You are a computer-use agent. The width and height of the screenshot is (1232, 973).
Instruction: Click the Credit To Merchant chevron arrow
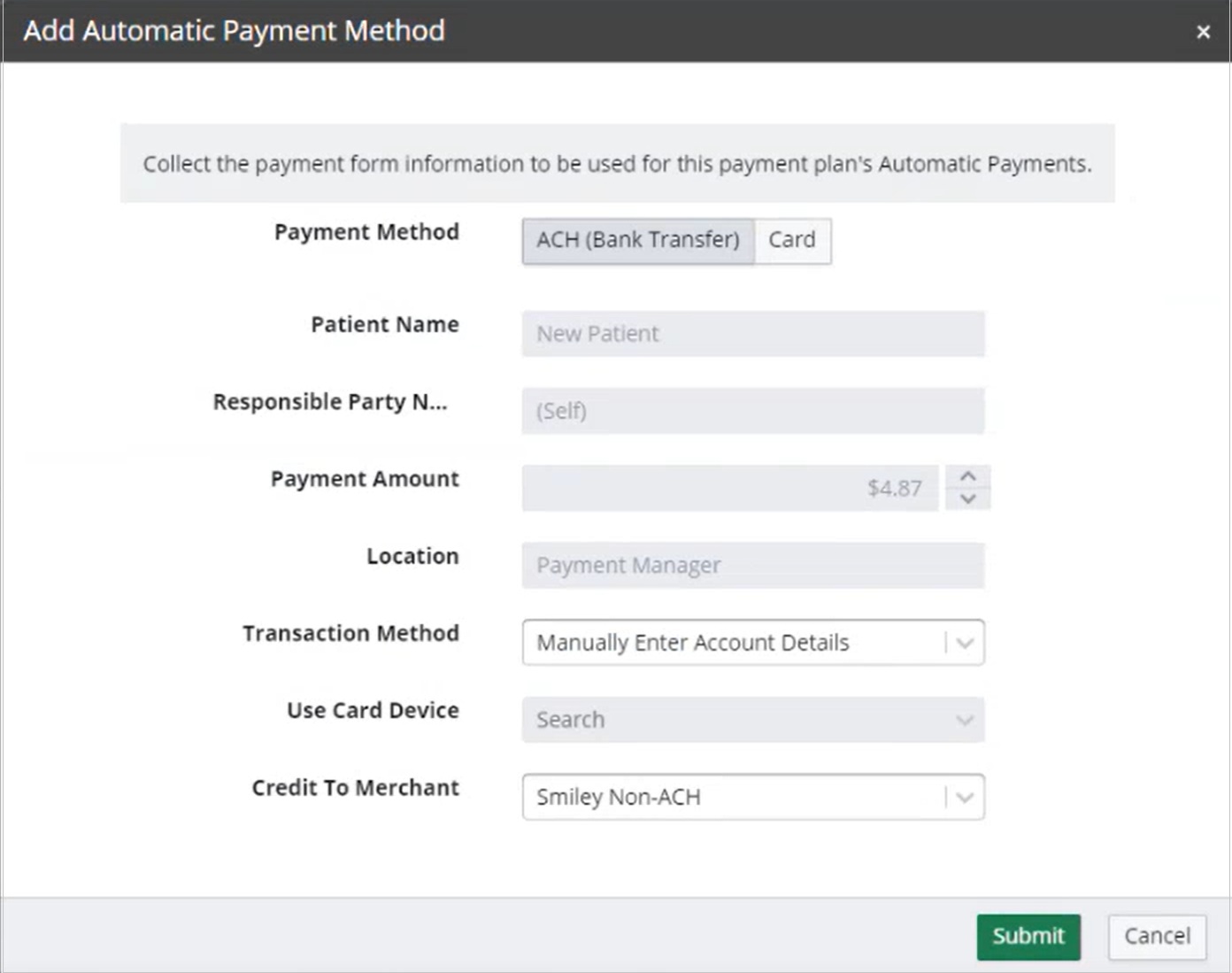965,798
